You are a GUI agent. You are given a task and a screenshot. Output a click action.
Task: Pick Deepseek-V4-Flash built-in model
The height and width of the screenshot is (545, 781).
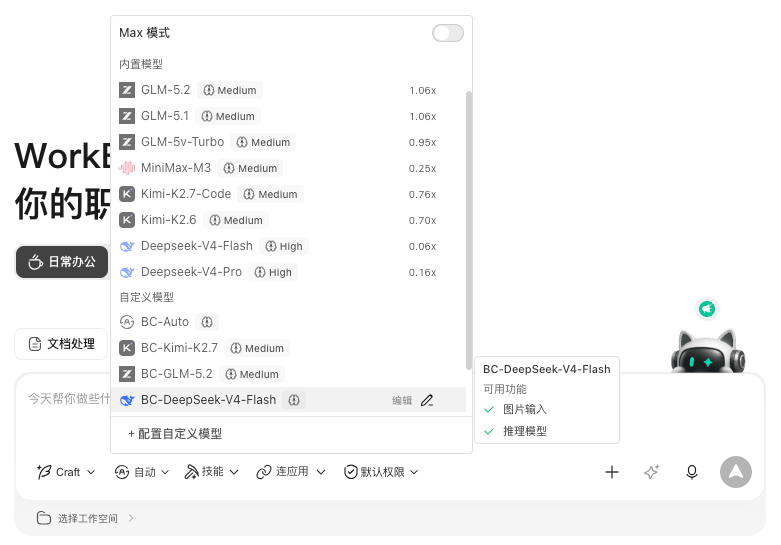click(289, 246)
